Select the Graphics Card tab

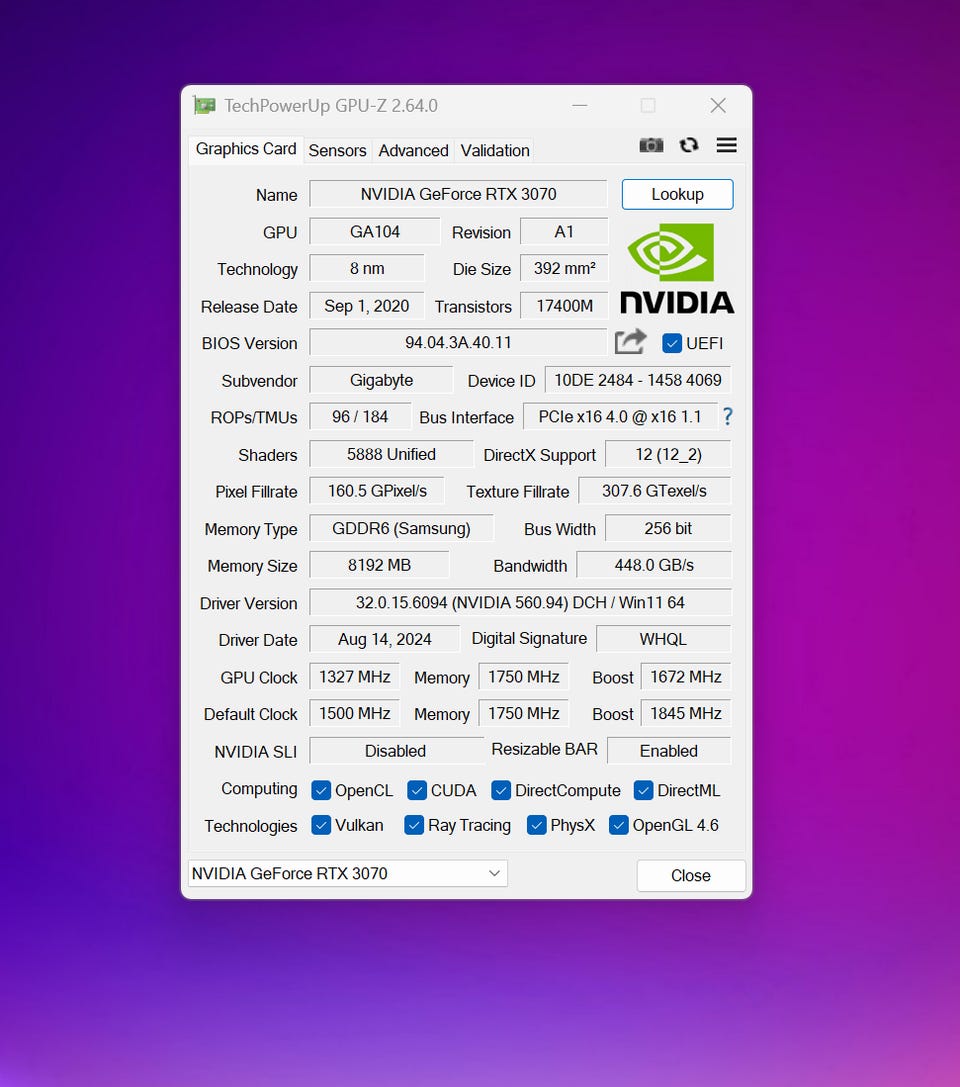pos(245,149)
